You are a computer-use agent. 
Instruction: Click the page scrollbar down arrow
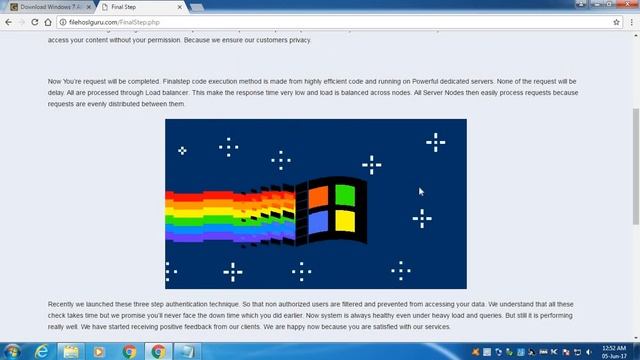click(x=636, y=338)
